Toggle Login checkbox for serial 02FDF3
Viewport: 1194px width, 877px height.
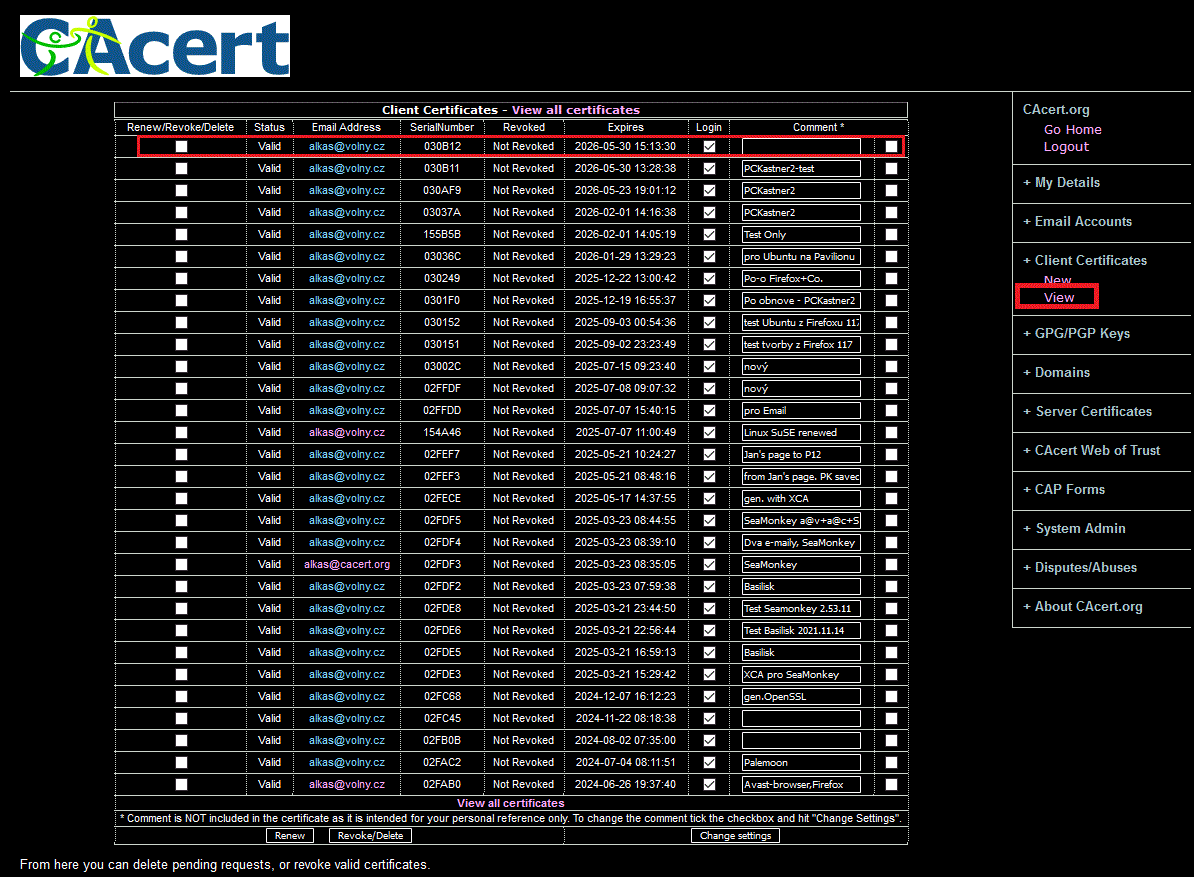pyautogui.click(x=709, y=564)
